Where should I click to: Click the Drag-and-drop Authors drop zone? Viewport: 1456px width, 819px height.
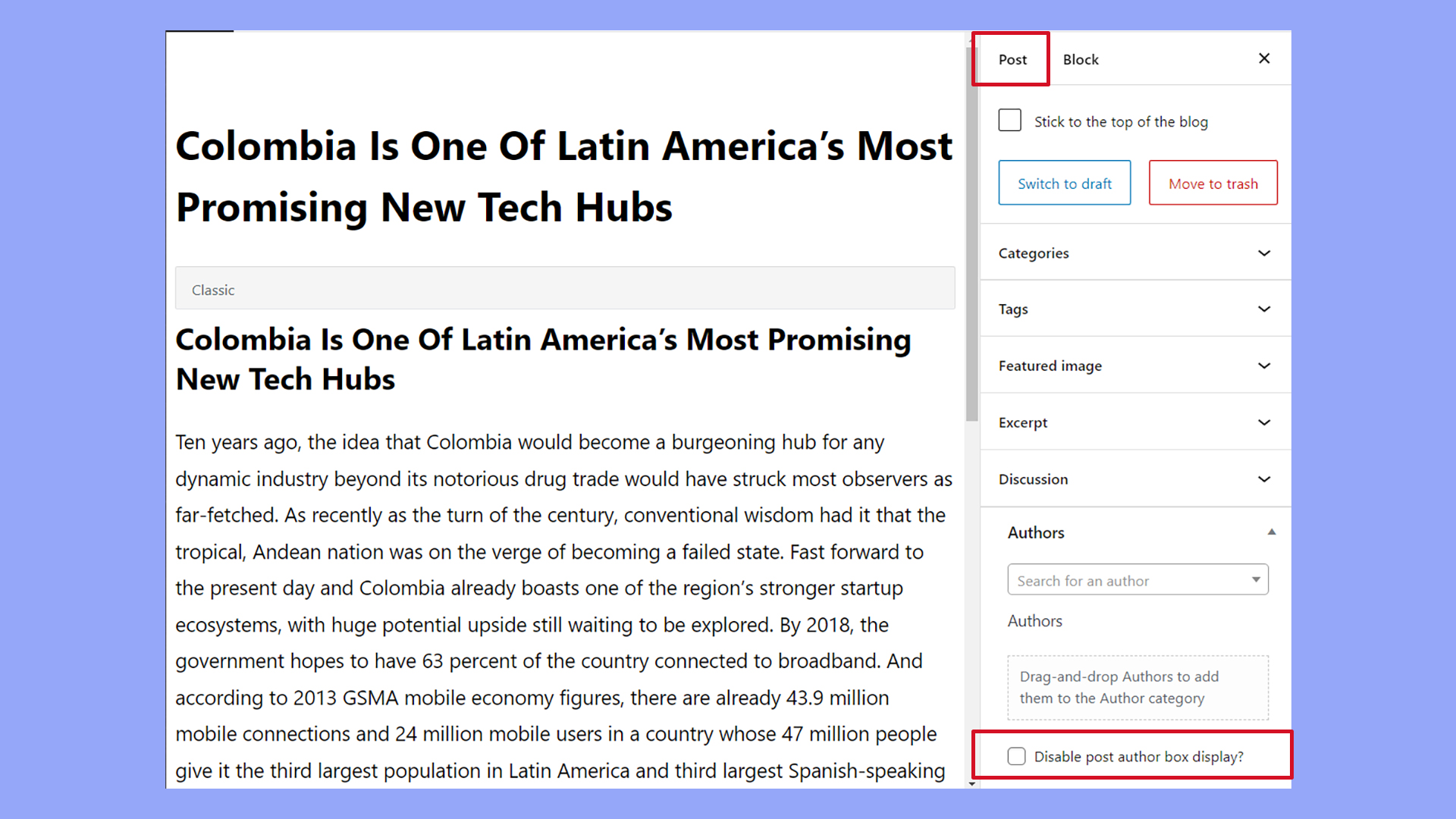pyautogui.click(x=1137, y=687)
